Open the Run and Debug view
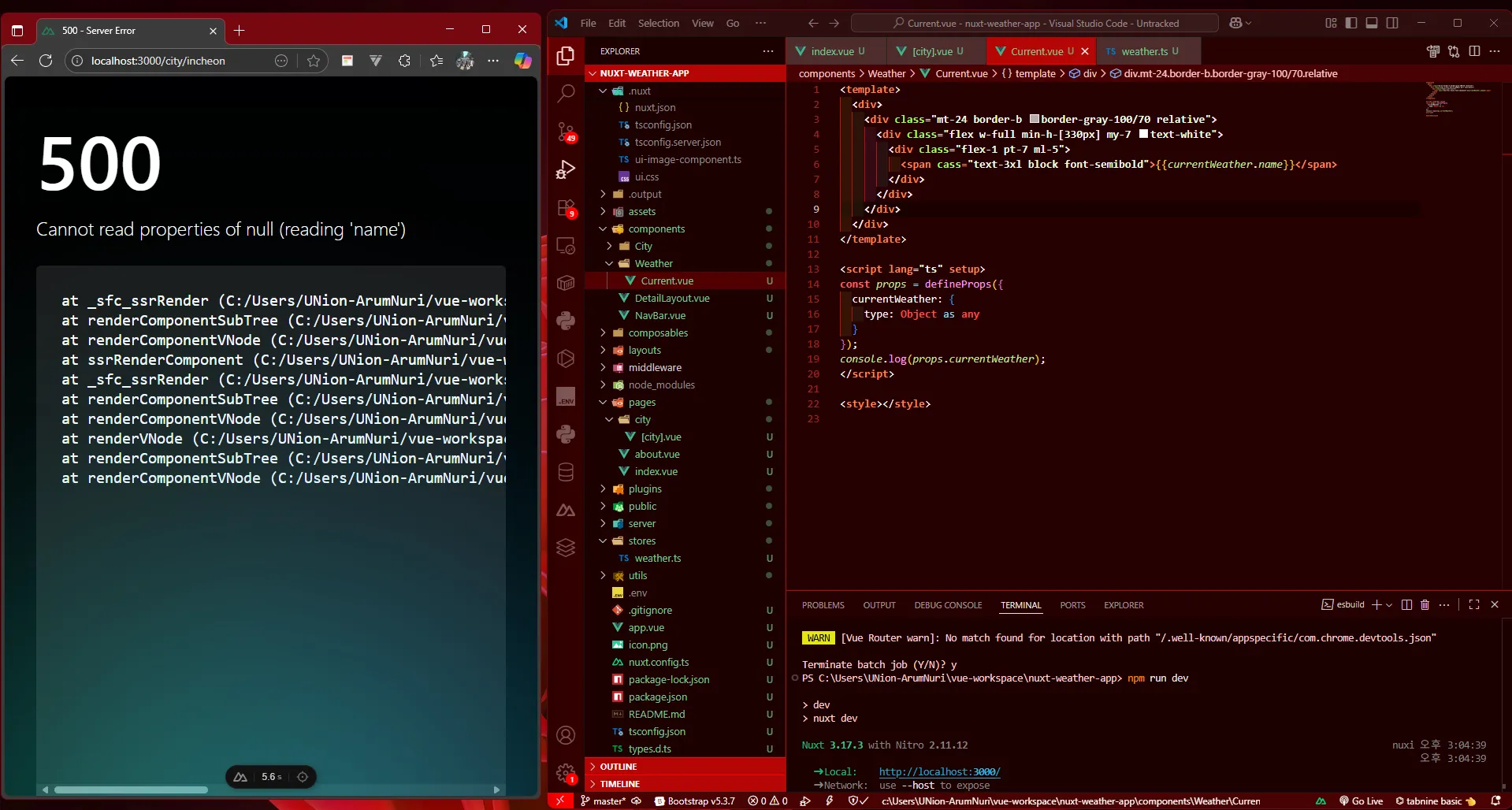 point(566,169)
